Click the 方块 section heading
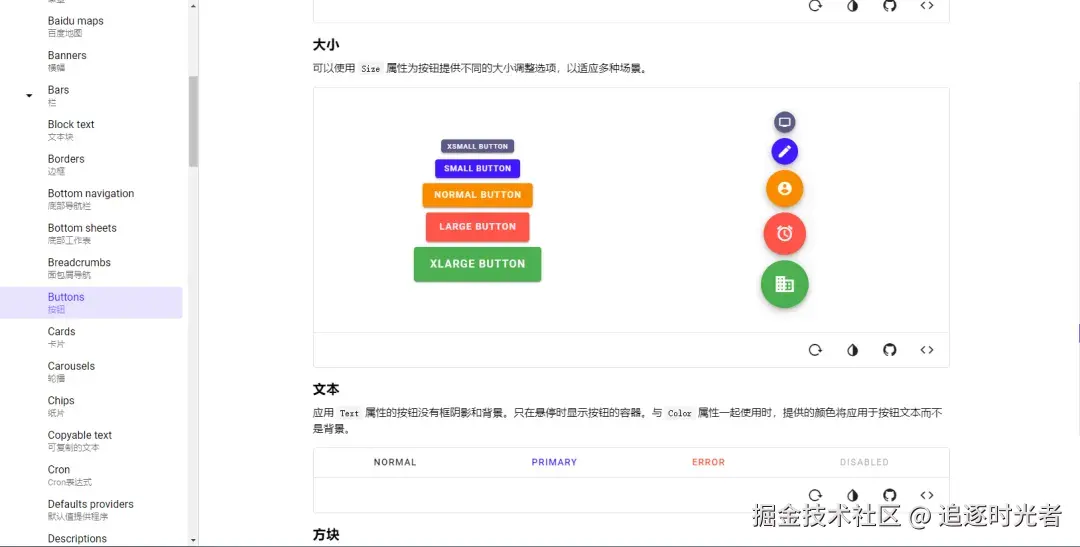 tap(326, 535)
